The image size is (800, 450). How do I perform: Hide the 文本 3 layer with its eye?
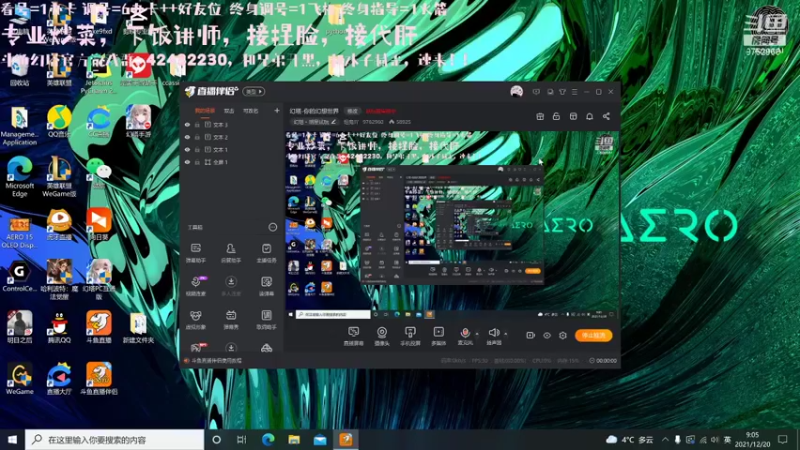coord(187,124)
